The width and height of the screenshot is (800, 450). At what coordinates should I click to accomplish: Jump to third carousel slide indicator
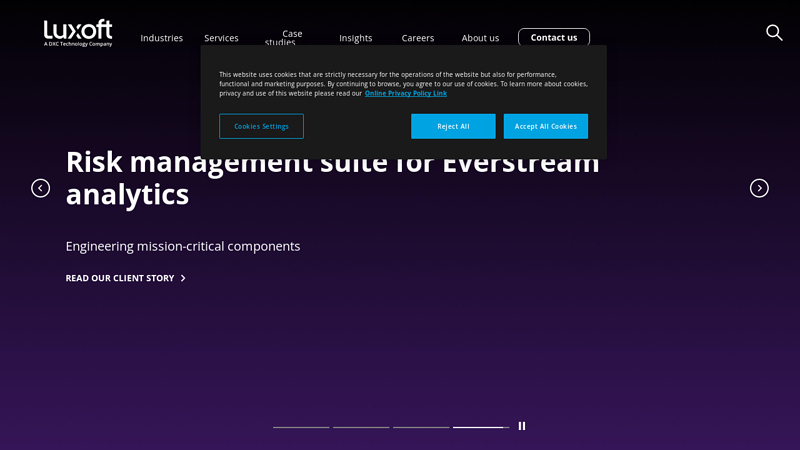(x=421, y=427)
